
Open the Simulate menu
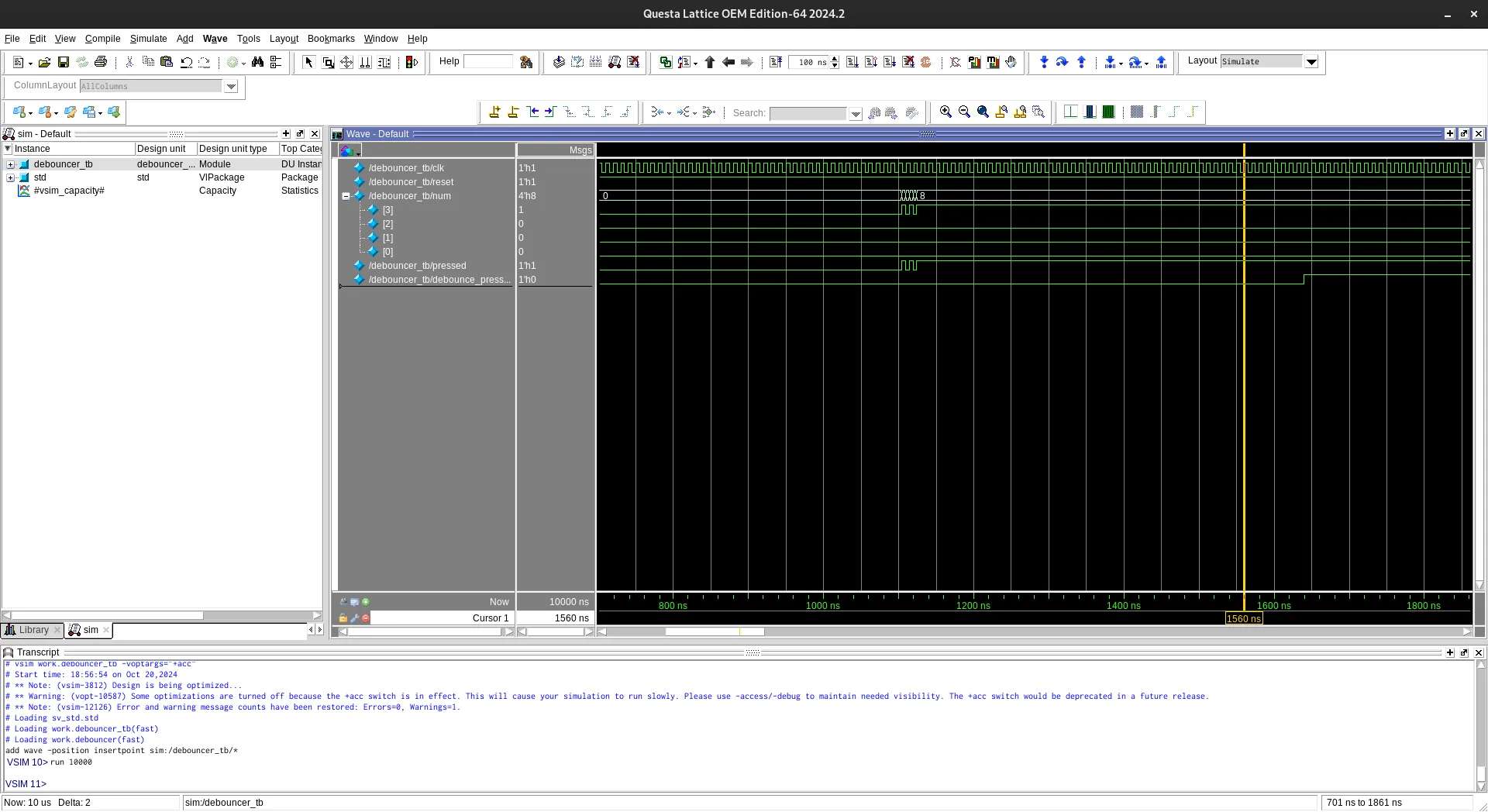[x=148, y=39]
